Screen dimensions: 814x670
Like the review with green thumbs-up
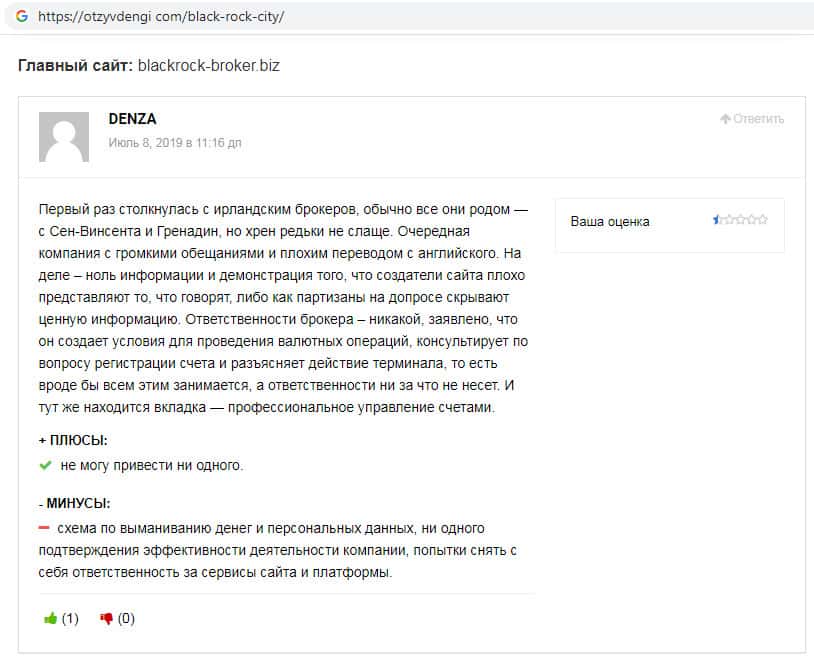click(x=50, y=618)
